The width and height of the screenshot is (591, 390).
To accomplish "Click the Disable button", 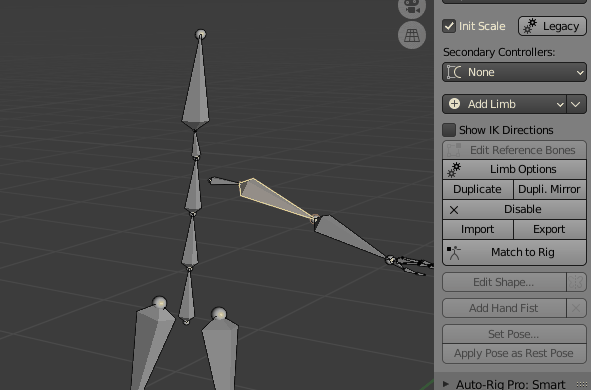I will tap(514, 209).
